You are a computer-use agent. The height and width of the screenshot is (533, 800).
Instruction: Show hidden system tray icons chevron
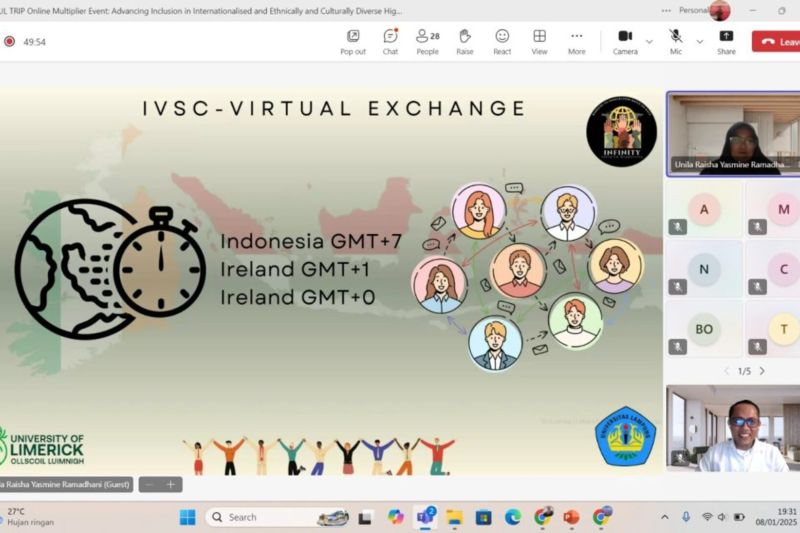(x=664, y=517)
